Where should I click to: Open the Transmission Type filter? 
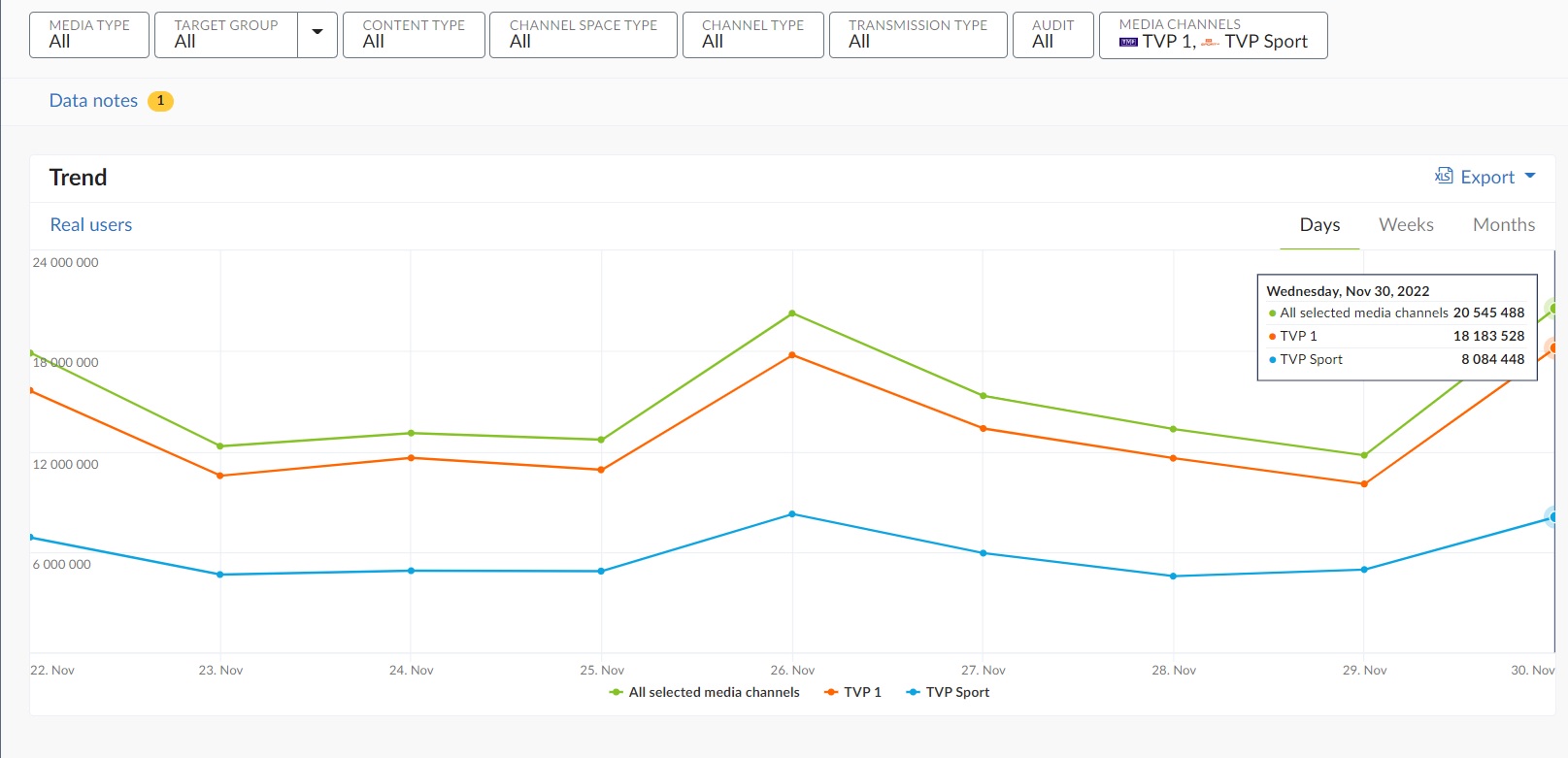tap(917, 34)
